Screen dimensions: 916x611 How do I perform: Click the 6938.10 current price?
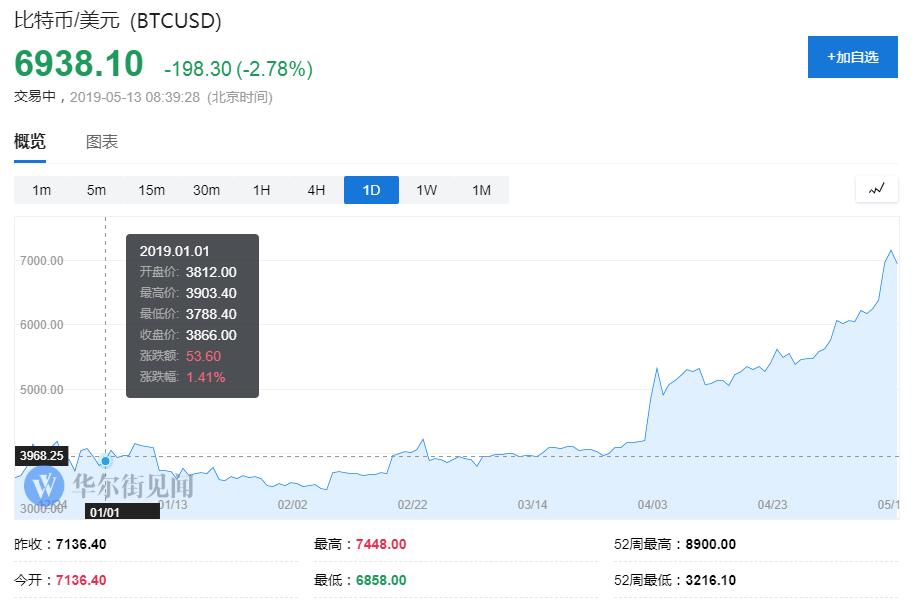click(79, 64)
